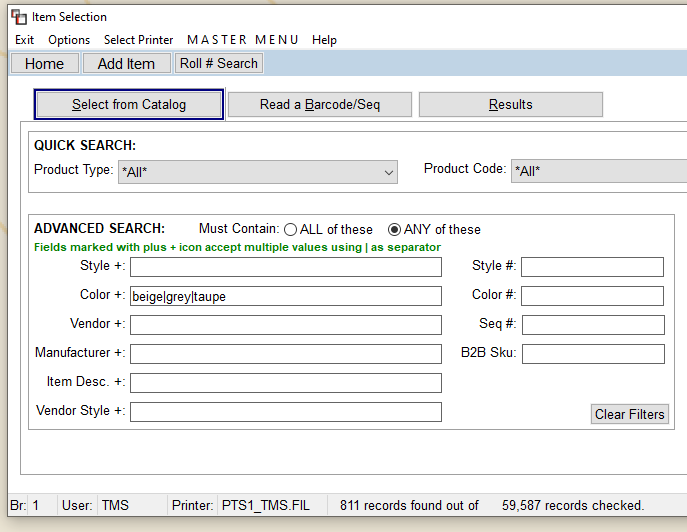Image resolution: width=687 pixels, height=532 pixels.
Task: Focus the Manufacturer + input field
Action: (x=286, y=354)
